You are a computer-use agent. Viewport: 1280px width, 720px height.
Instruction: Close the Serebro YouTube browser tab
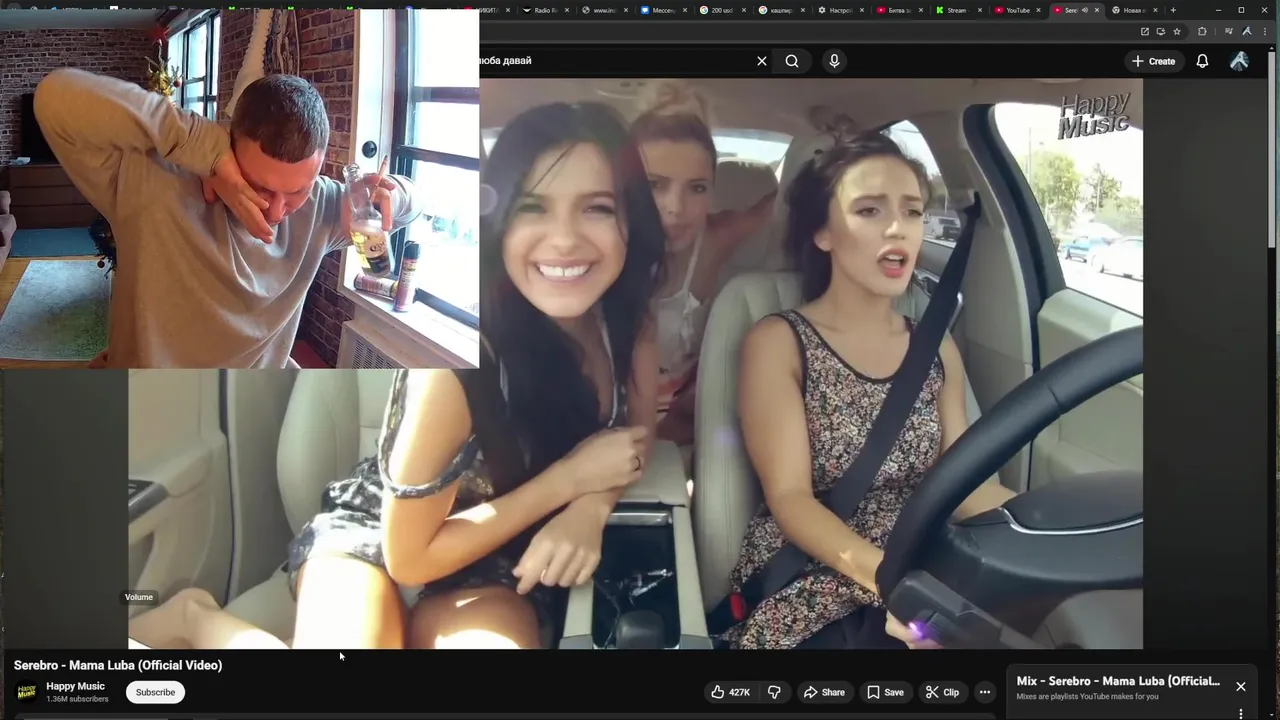tap(1097, 10)
